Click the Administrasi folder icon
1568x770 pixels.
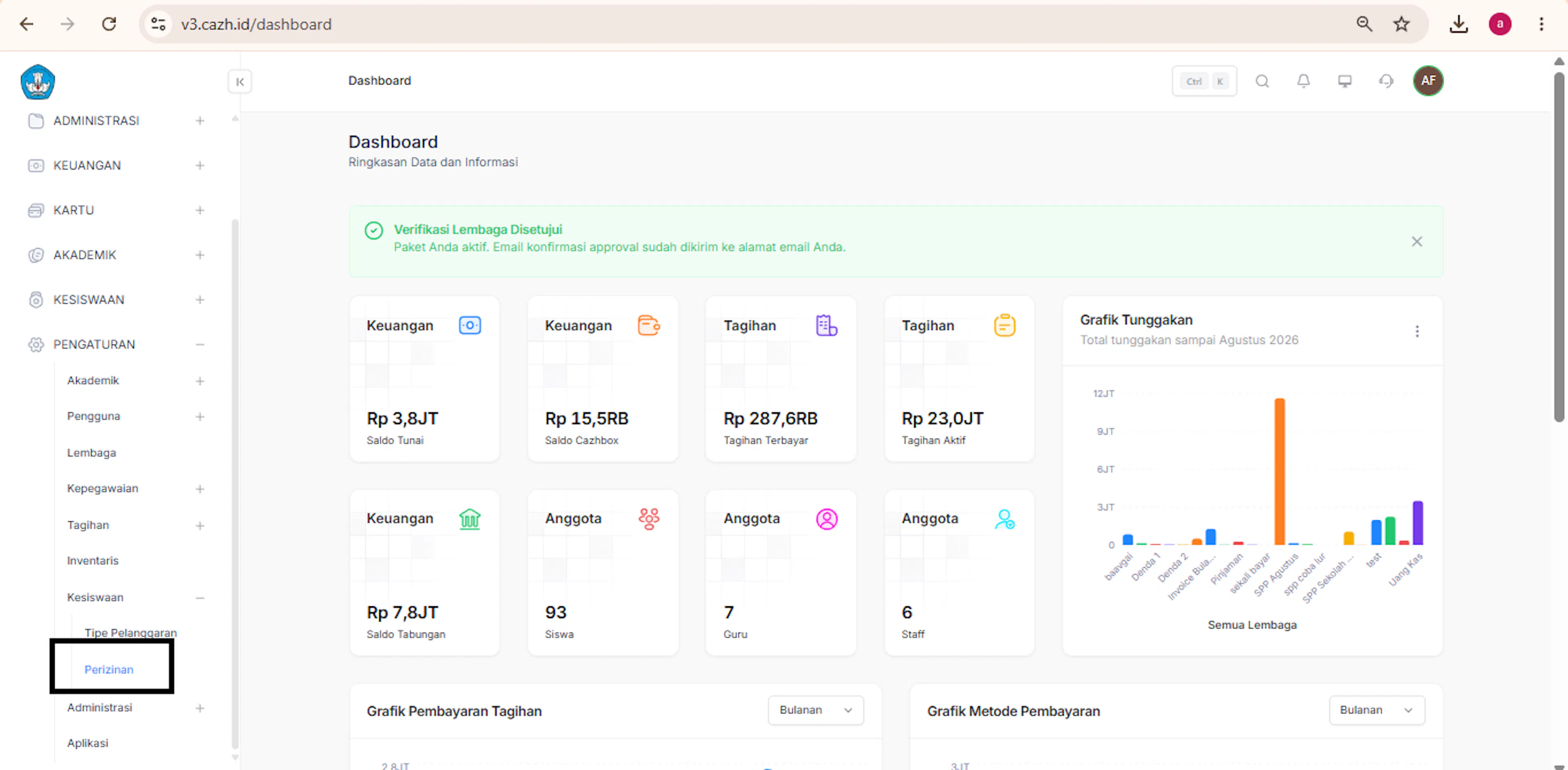tap(36, 120)
